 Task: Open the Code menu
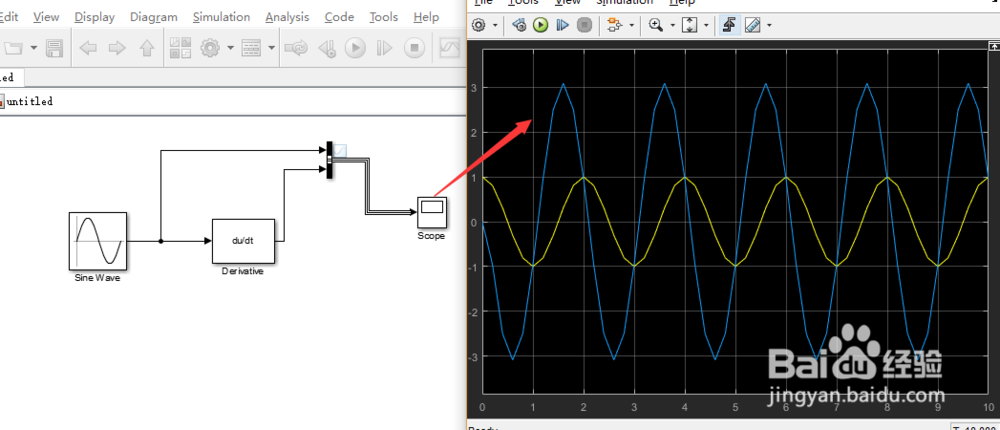point(339,17)
